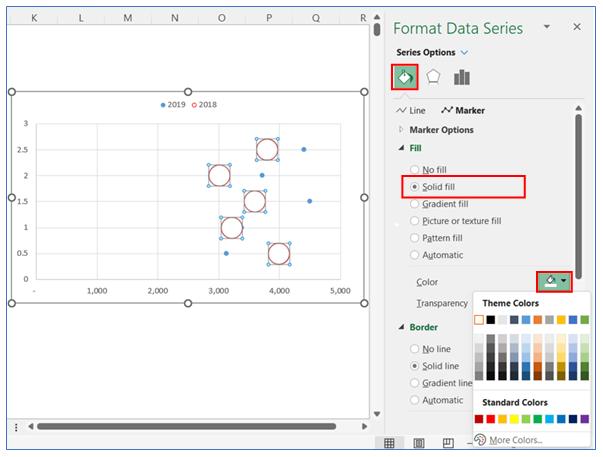Open the Effects pentagon tab
The width and height of the screenshot is (603, 457).
(x=433, y=77)
